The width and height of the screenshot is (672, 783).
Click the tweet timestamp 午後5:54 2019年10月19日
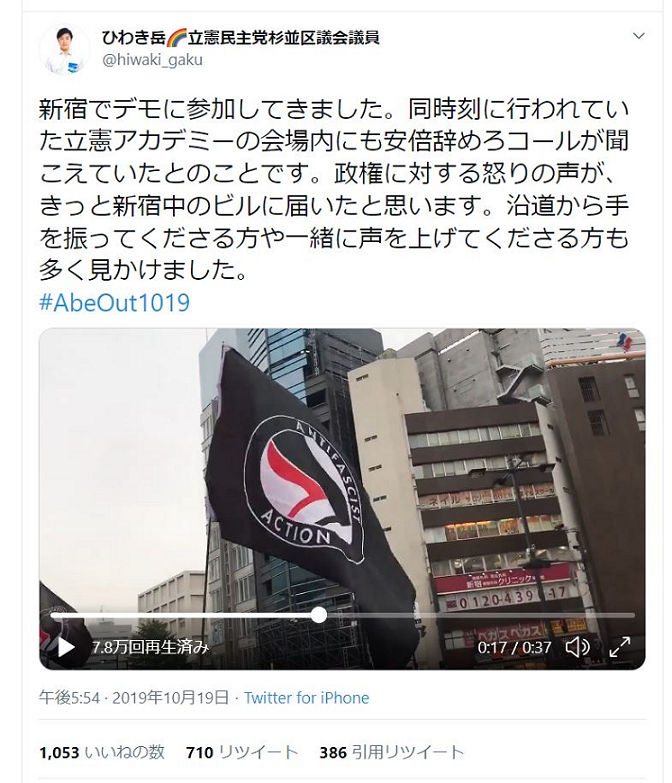coord(134,698)
